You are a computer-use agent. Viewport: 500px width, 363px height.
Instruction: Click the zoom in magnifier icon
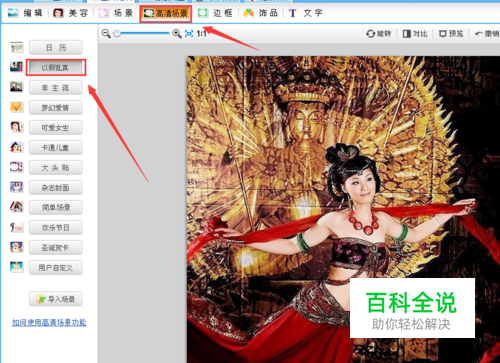point(177,33)
